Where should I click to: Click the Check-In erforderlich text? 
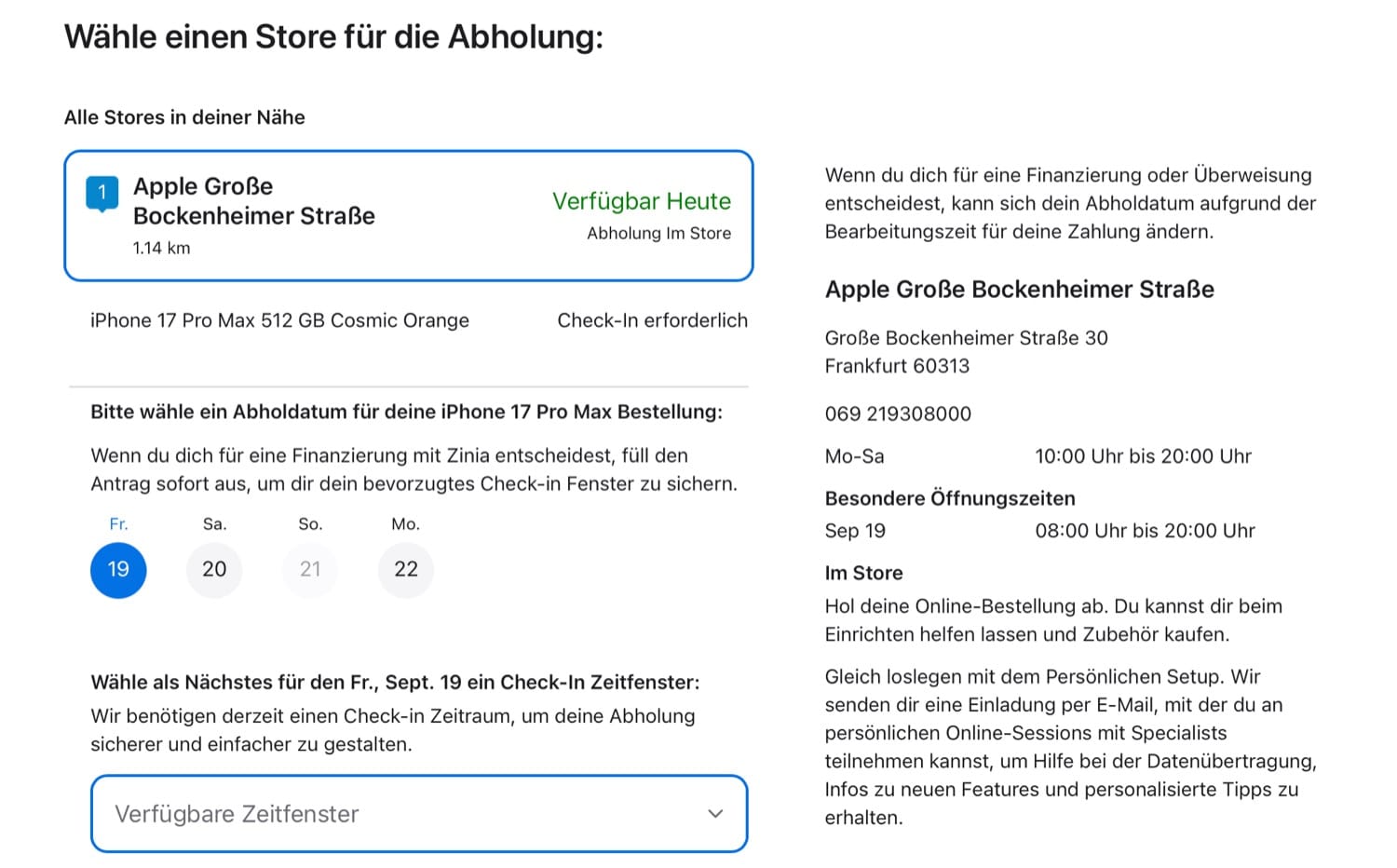tap(652, 320)
